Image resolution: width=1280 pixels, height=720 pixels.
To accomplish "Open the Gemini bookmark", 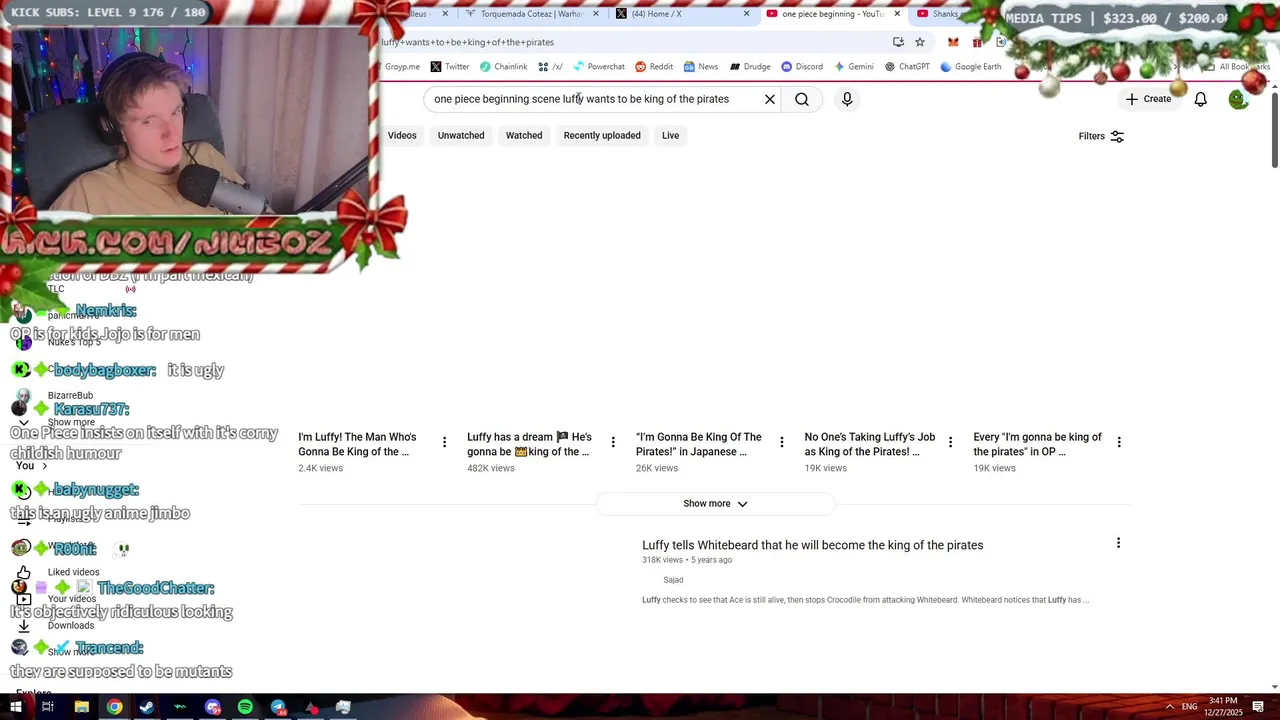I will pos(853,67).
